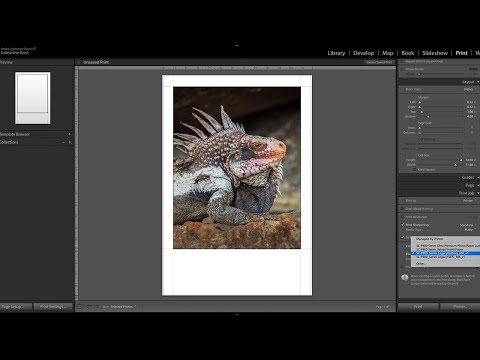Open the Media Type dropdown
The height and width of the screenshot is (360, 480).
tap(469, 230)
